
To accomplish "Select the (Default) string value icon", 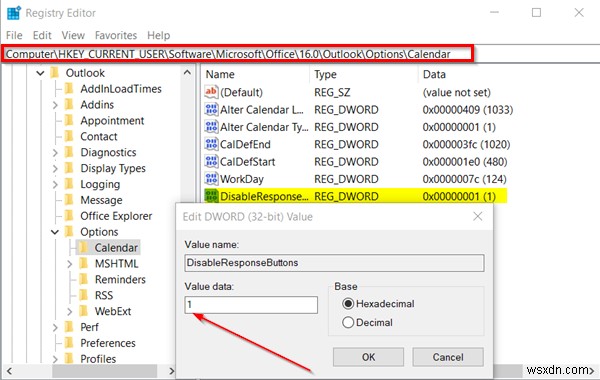I will [211, 92].
